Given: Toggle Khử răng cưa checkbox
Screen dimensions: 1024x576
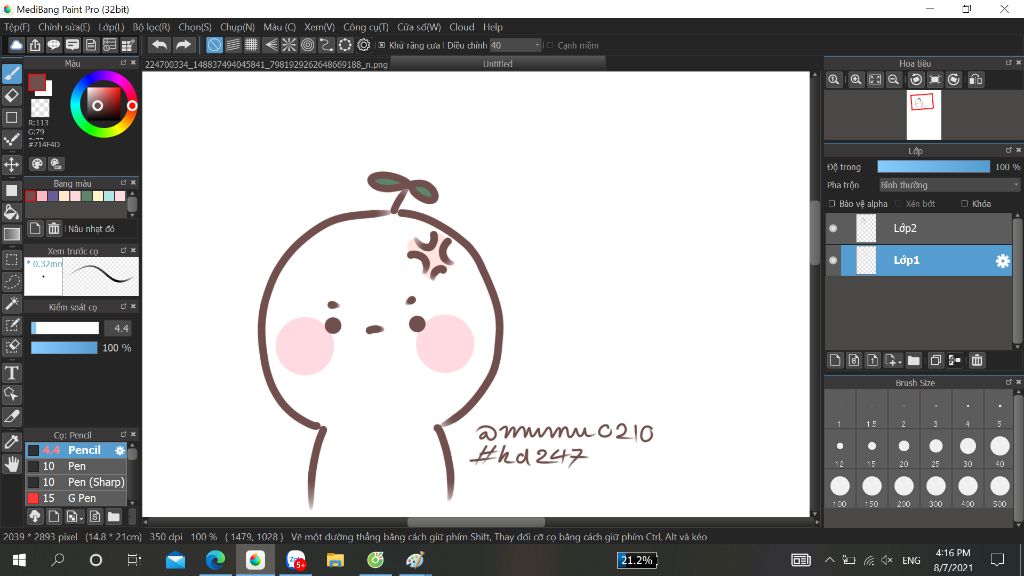Looking at the screenshot, I should tap(381, 45).
